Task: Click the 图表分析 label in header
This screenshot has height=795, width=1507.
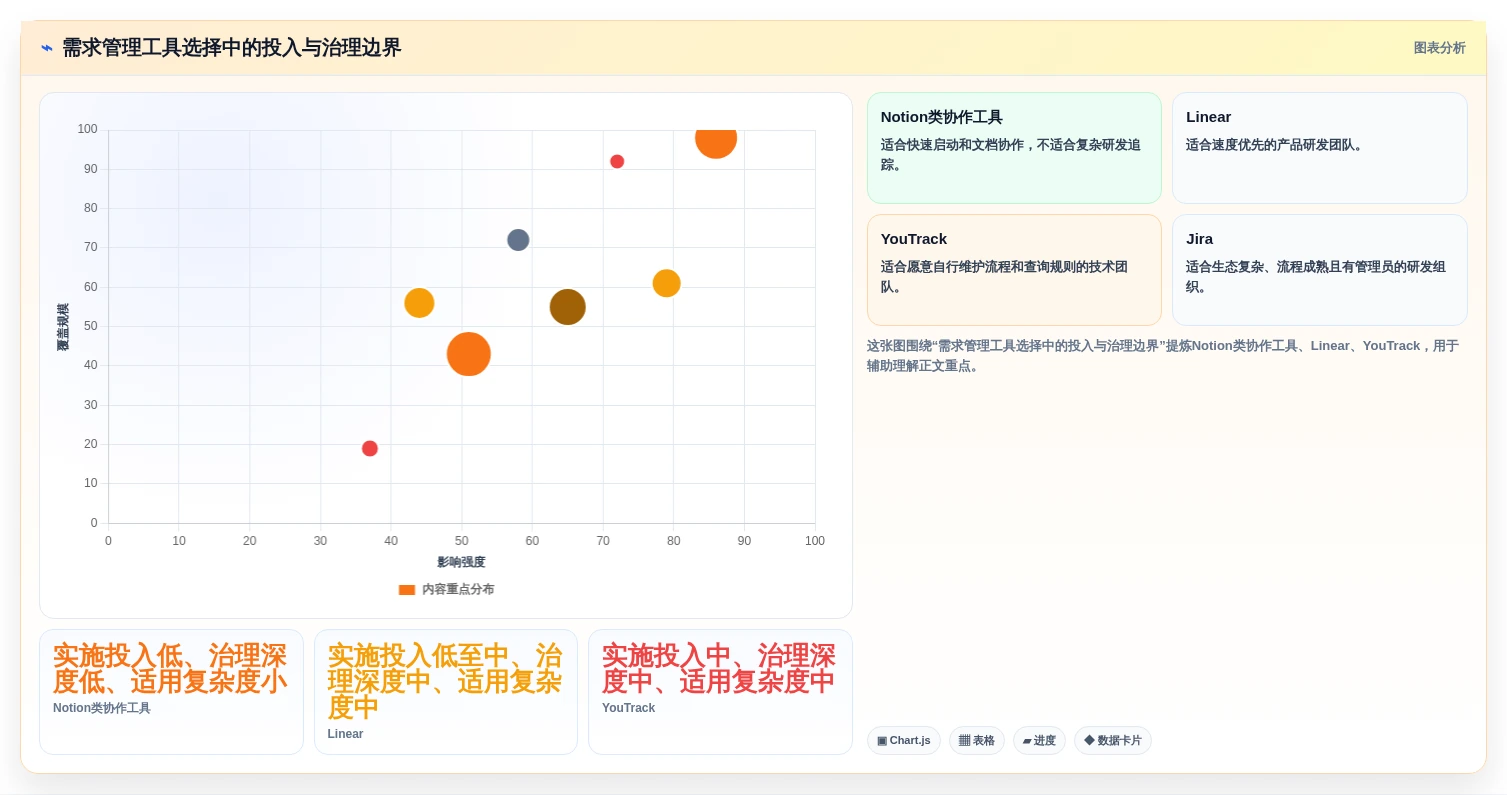Action: [1439, 48]
